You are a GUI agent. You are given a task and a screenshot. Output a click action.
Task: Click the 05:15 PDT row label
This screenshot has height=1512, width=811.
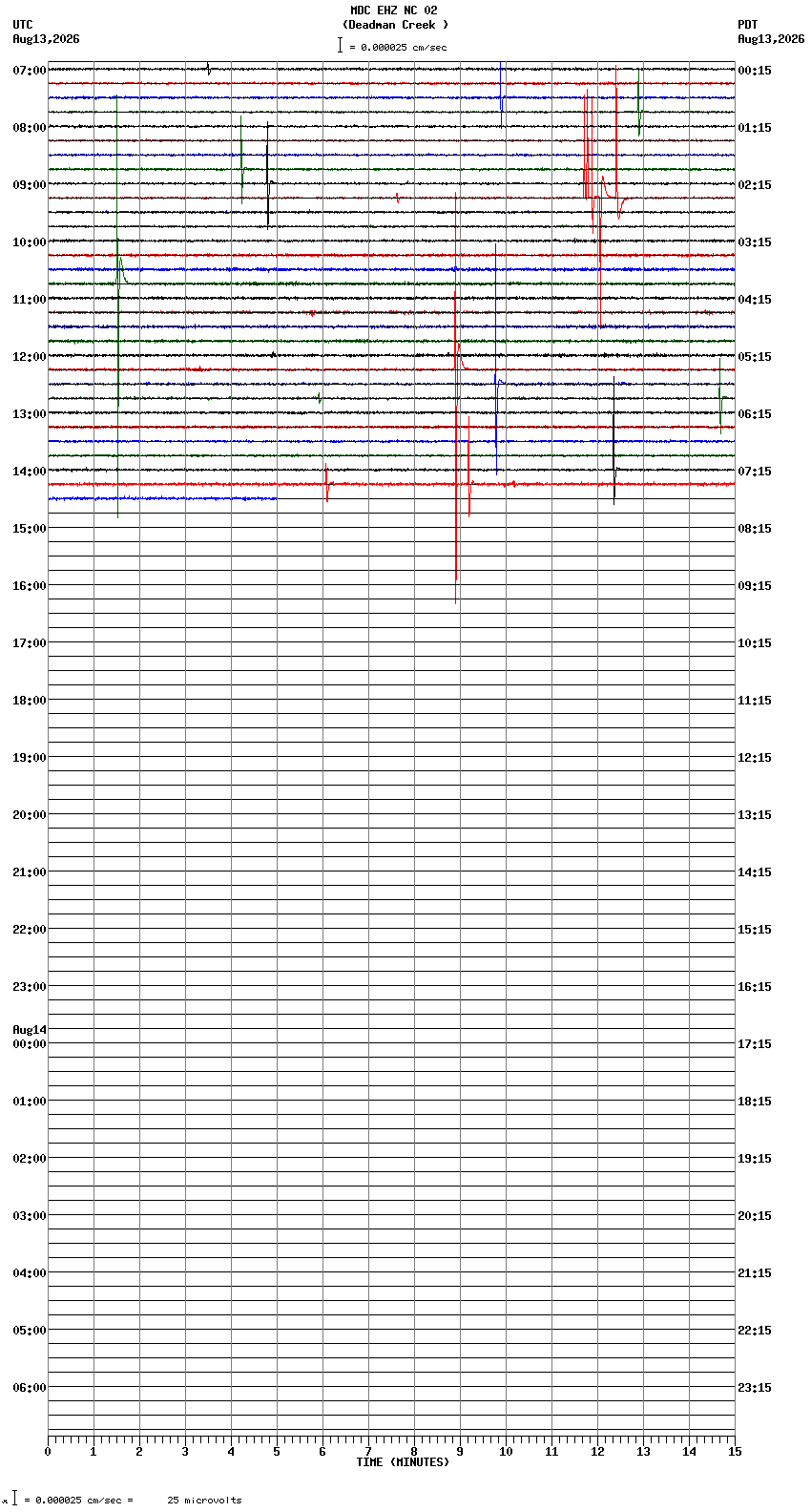pos(755,357)
